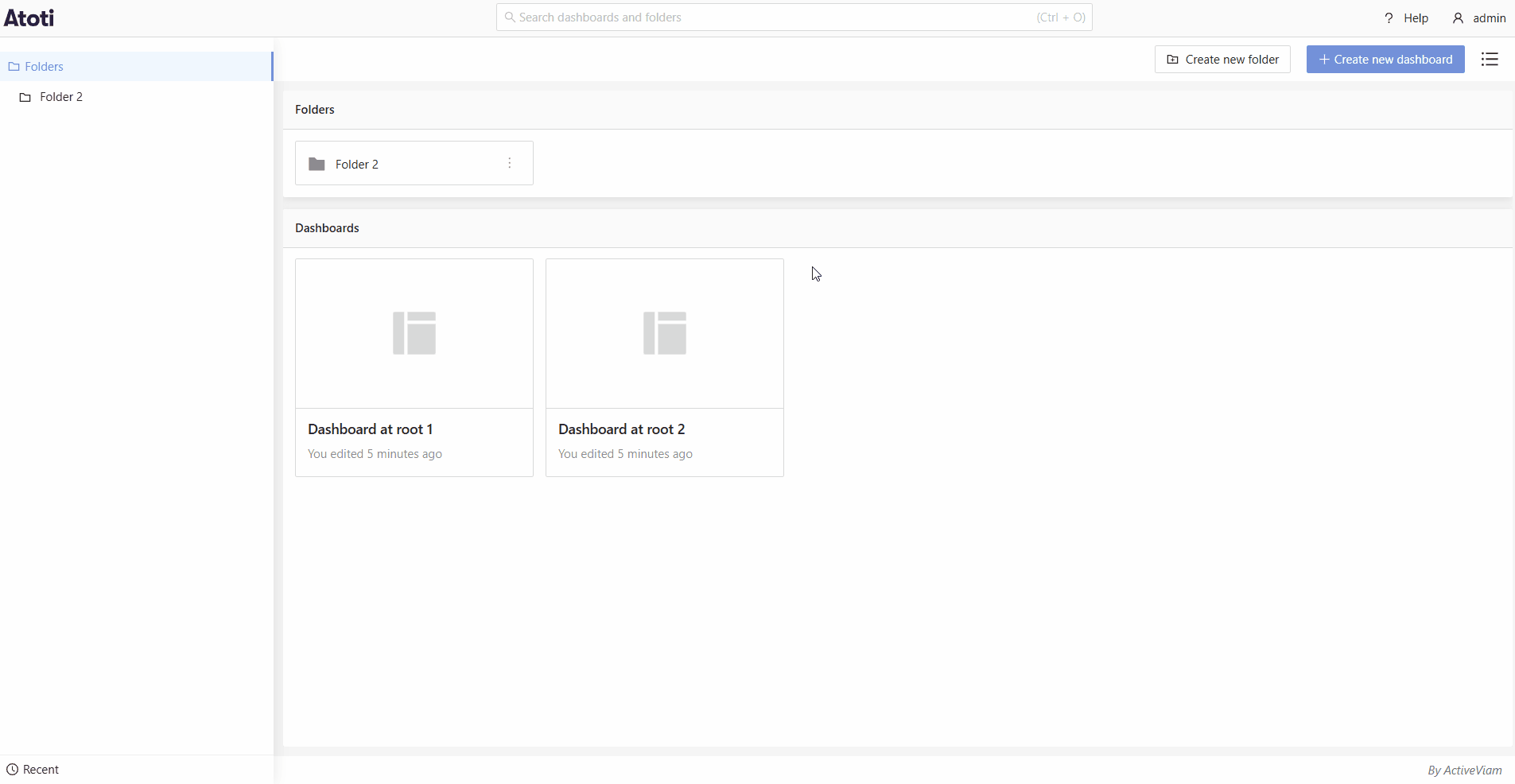Click the Folder 2 sidebar folder icon

pyautogui.click(x=25, y=98)
